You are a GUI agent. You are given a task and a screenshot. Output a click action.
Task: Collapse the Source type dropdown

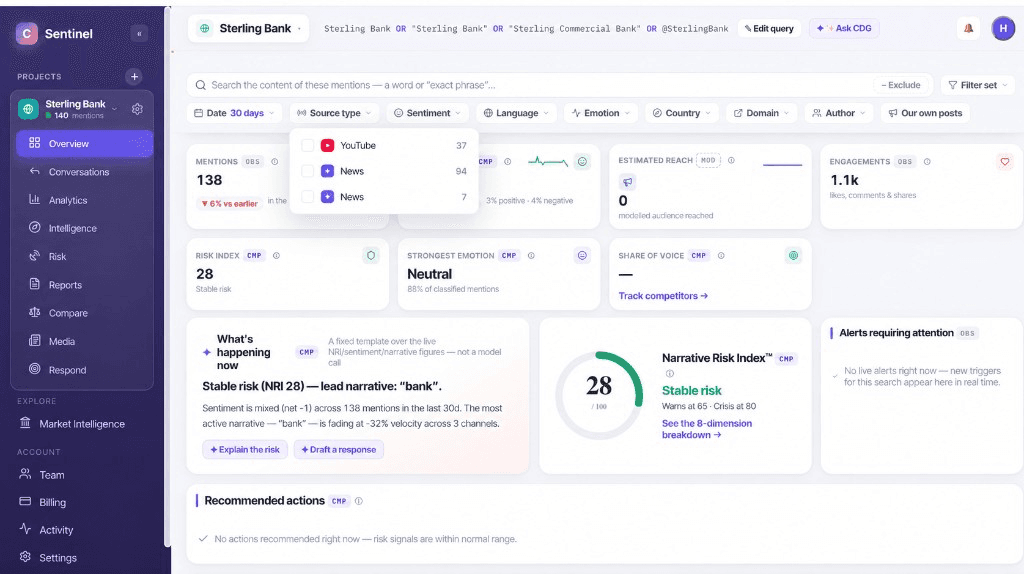tap(334, 113)
